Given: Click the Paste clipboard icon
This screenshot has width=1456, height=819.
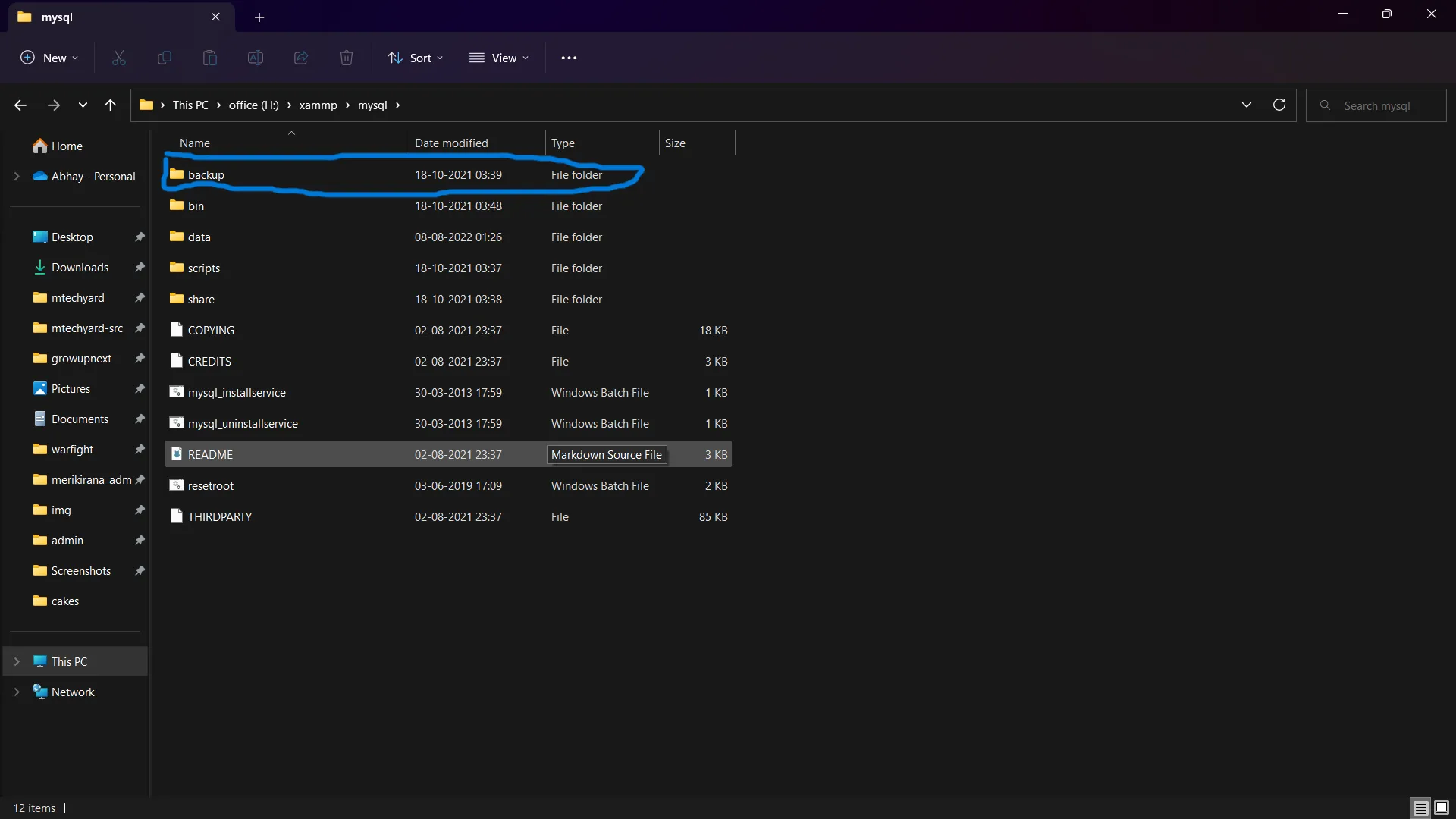Looking at the screenshot, I should [x=210, y=58].
